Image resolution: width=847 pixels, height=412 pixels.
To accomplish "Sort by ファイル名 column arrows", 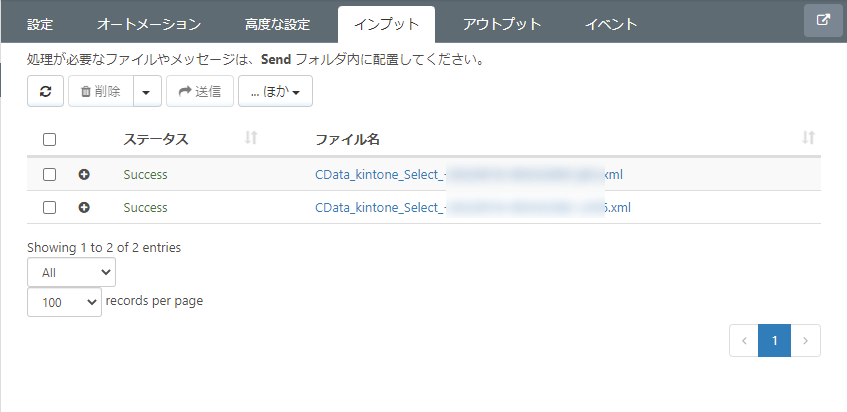I will point(808,138).
